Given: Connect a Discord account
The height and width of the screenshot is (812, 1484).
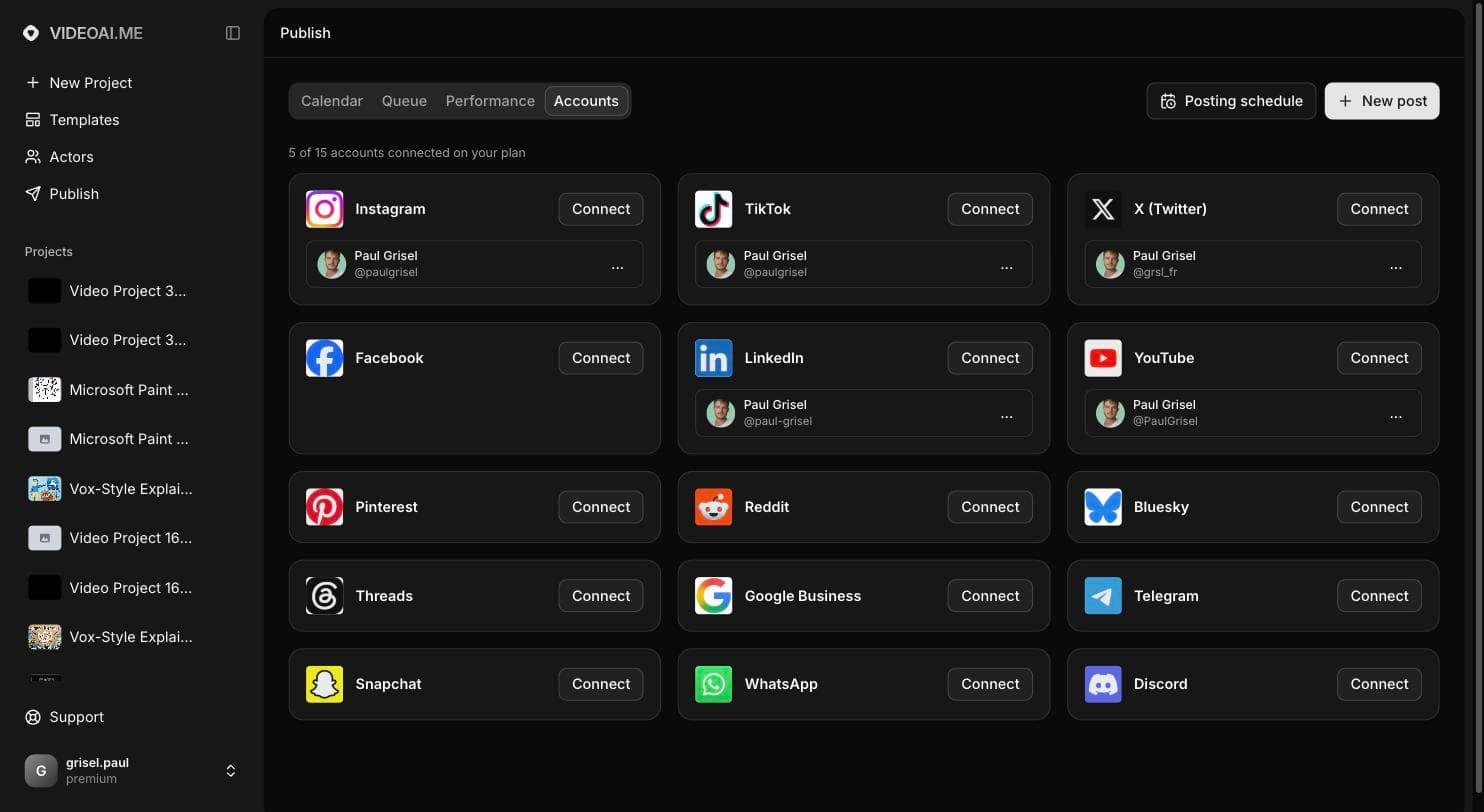Looking at the screenshot, I should (1379, 684).
